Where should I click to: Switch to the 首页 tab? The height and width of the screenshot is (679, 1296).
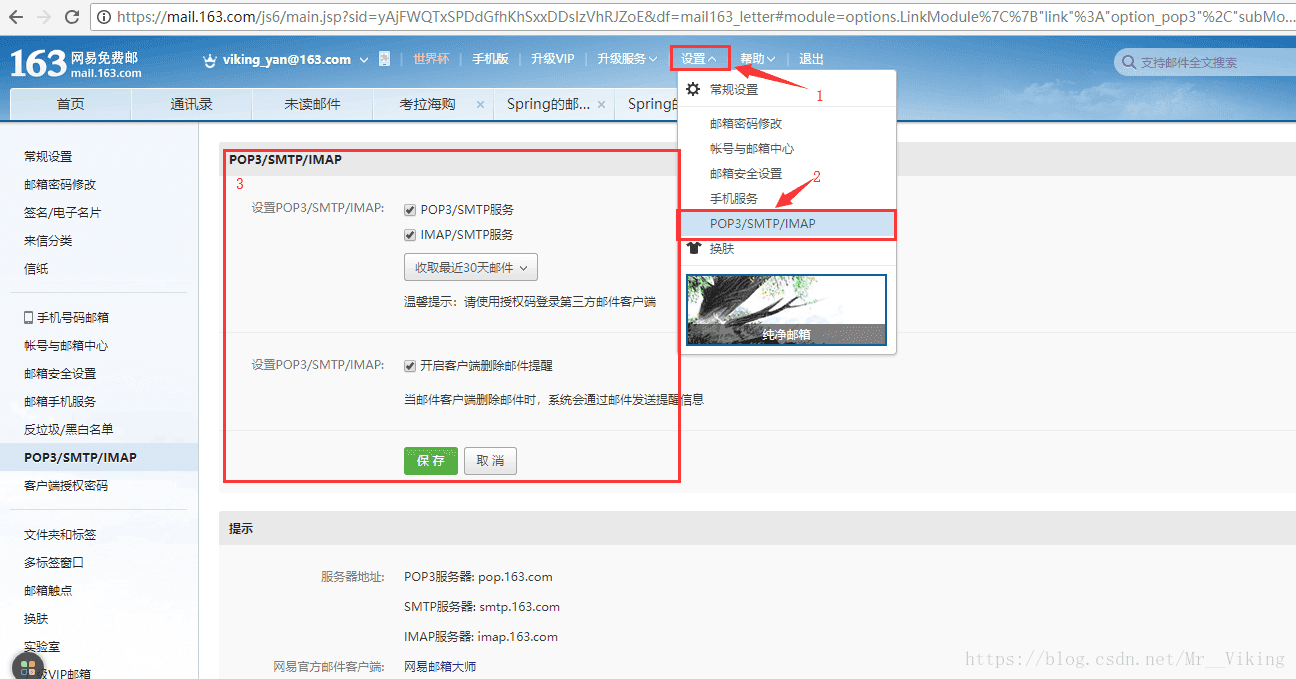pyautogui.click(x=70, y=104)
